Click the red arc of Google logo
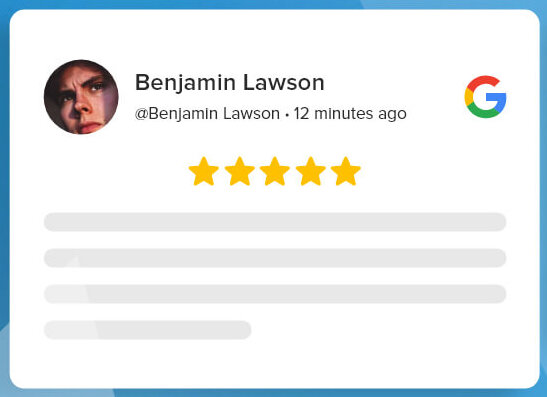The height and width of the screenshot is (397, 547). [x=483, y=84]
